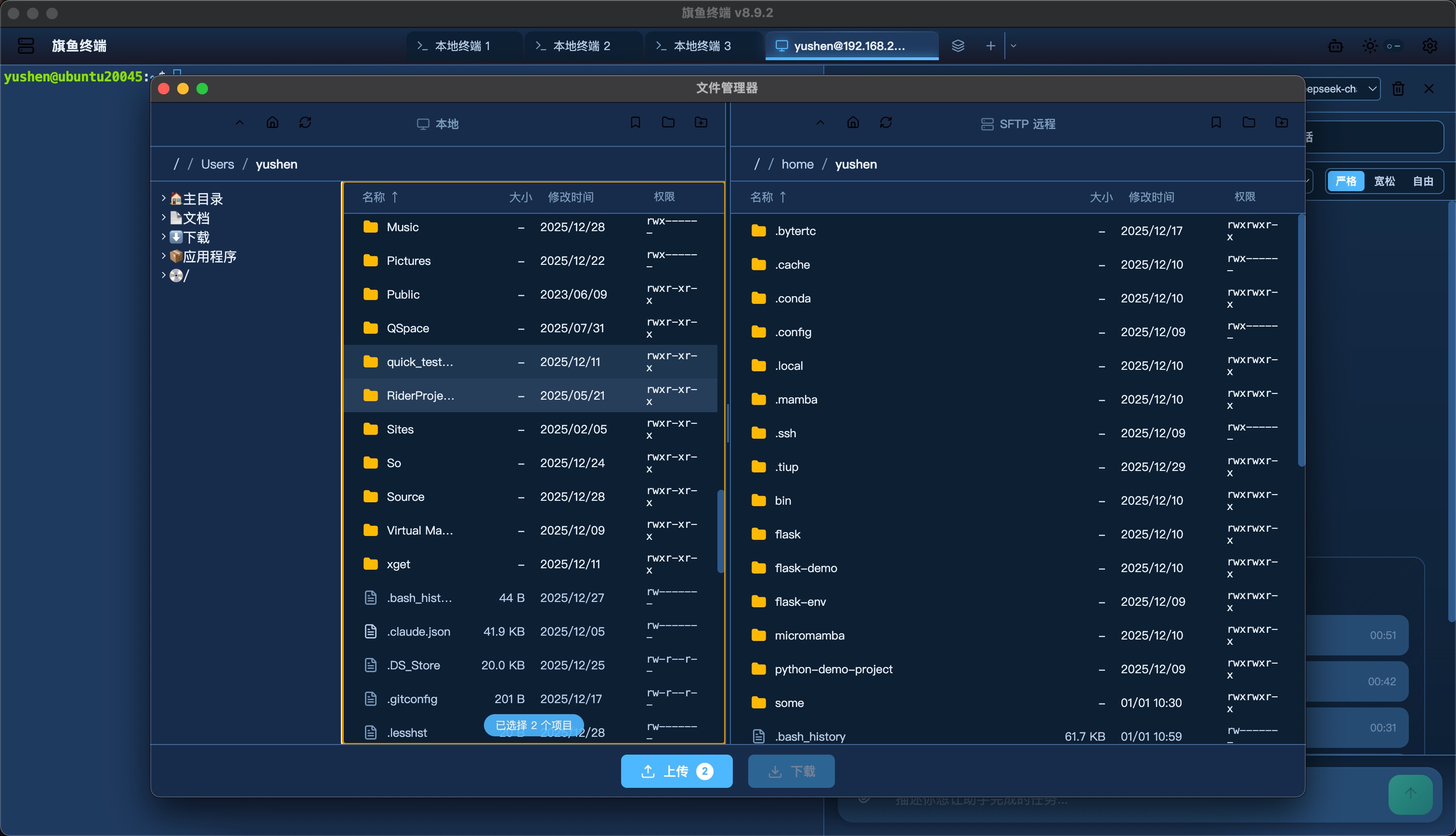Click the local file list scrollbar
This screenshot has width=1456, height=836.
coord(720,531)
